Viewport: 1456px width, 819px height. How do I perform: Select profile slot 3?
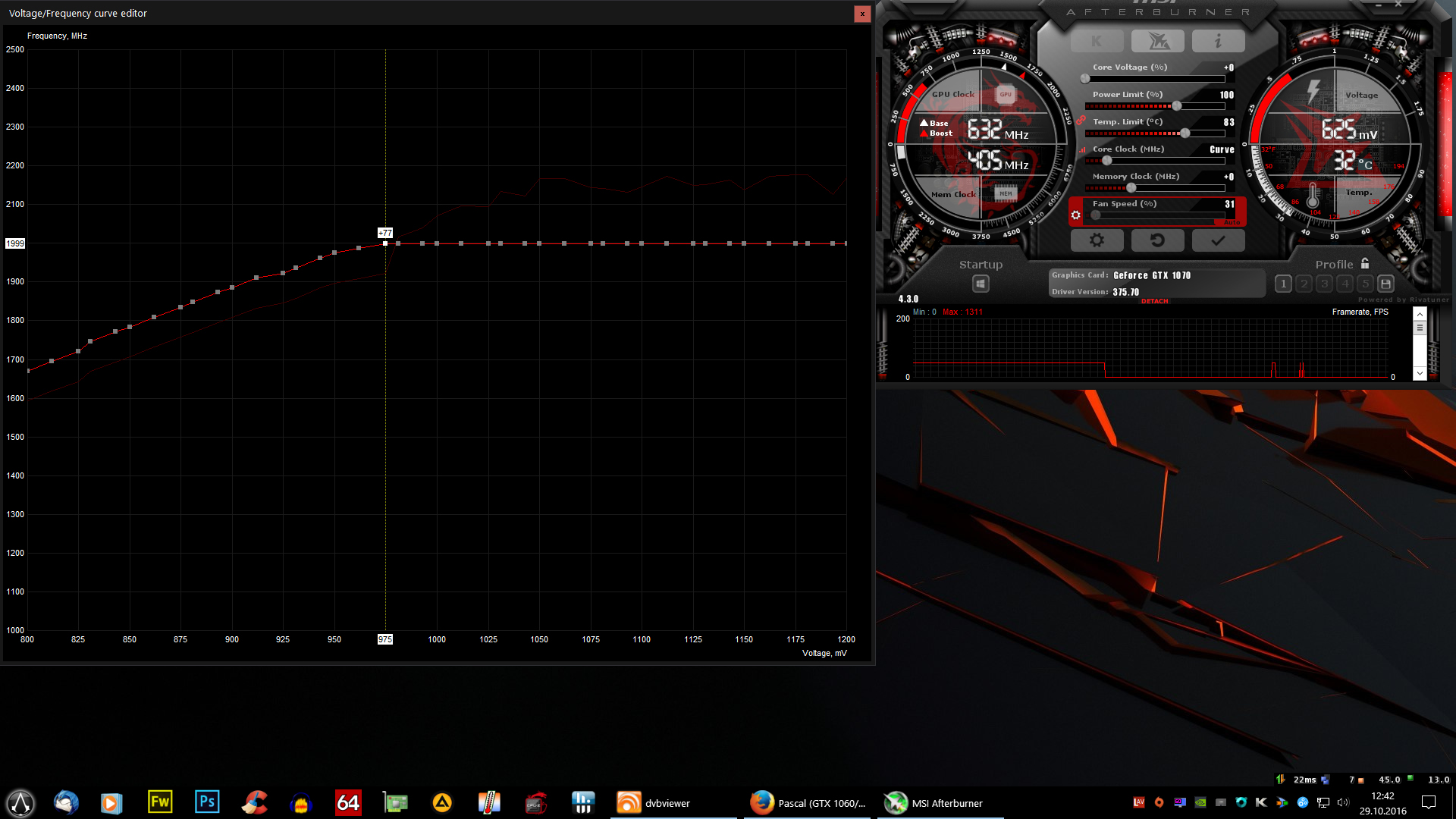tap(1324, 284)
